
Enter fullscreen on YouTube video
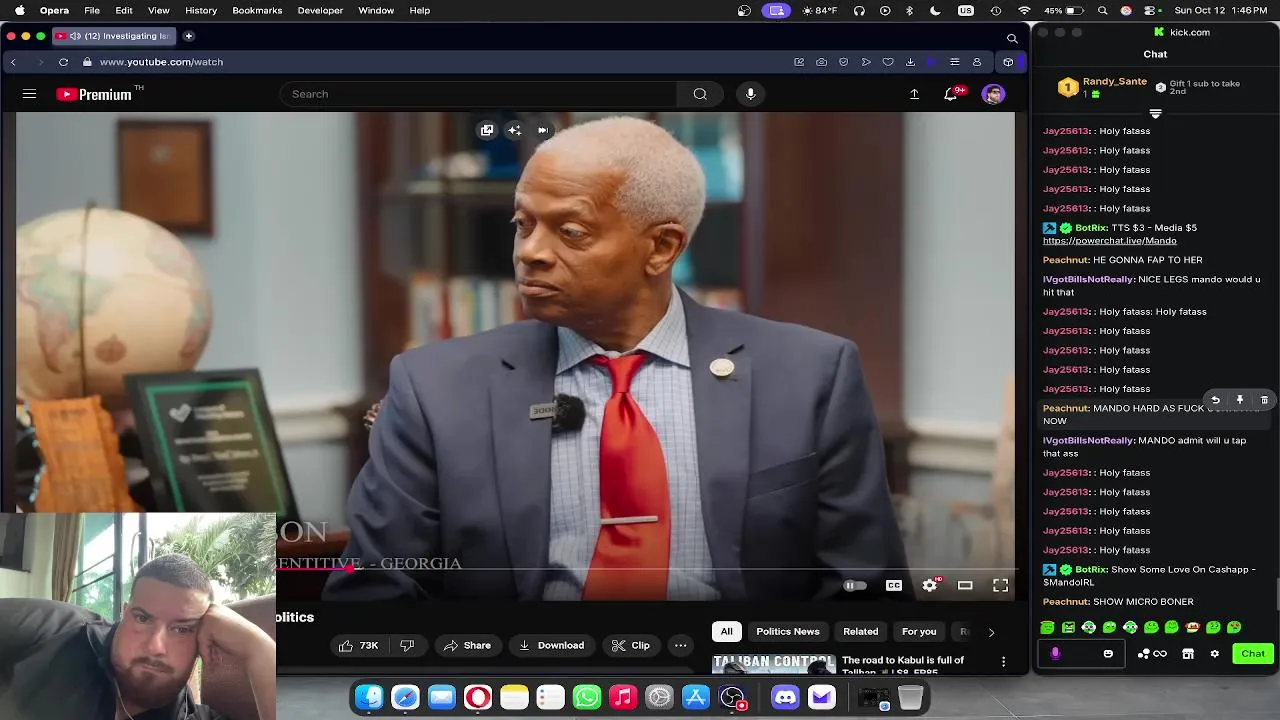1000,585
